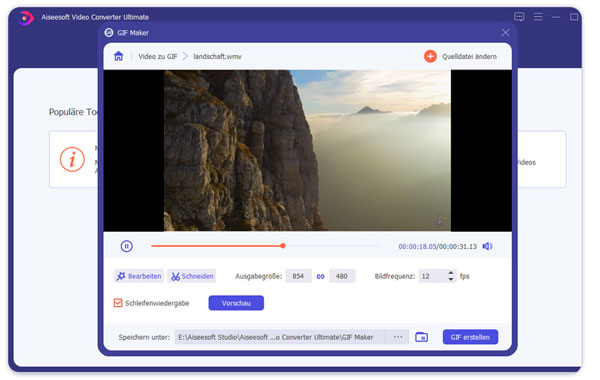This screenshot has height=380, width=600.
Task: Toggle the Schleifenwiedergabe checkbox
Action: (x=118, y=303)
